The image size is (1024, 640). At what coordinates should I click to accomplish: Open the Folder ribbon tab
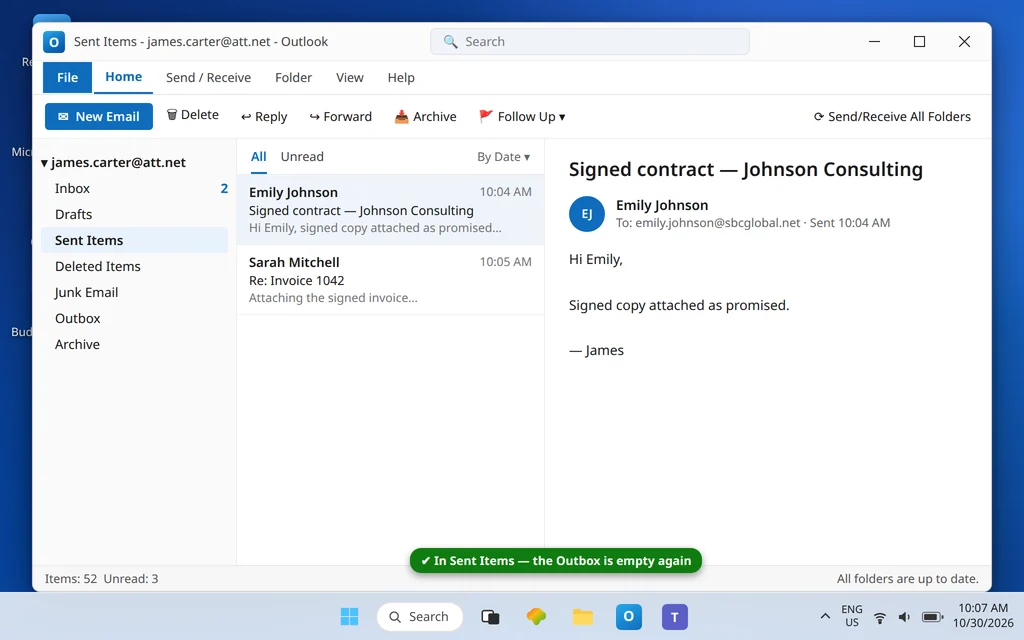coord(293,78)
